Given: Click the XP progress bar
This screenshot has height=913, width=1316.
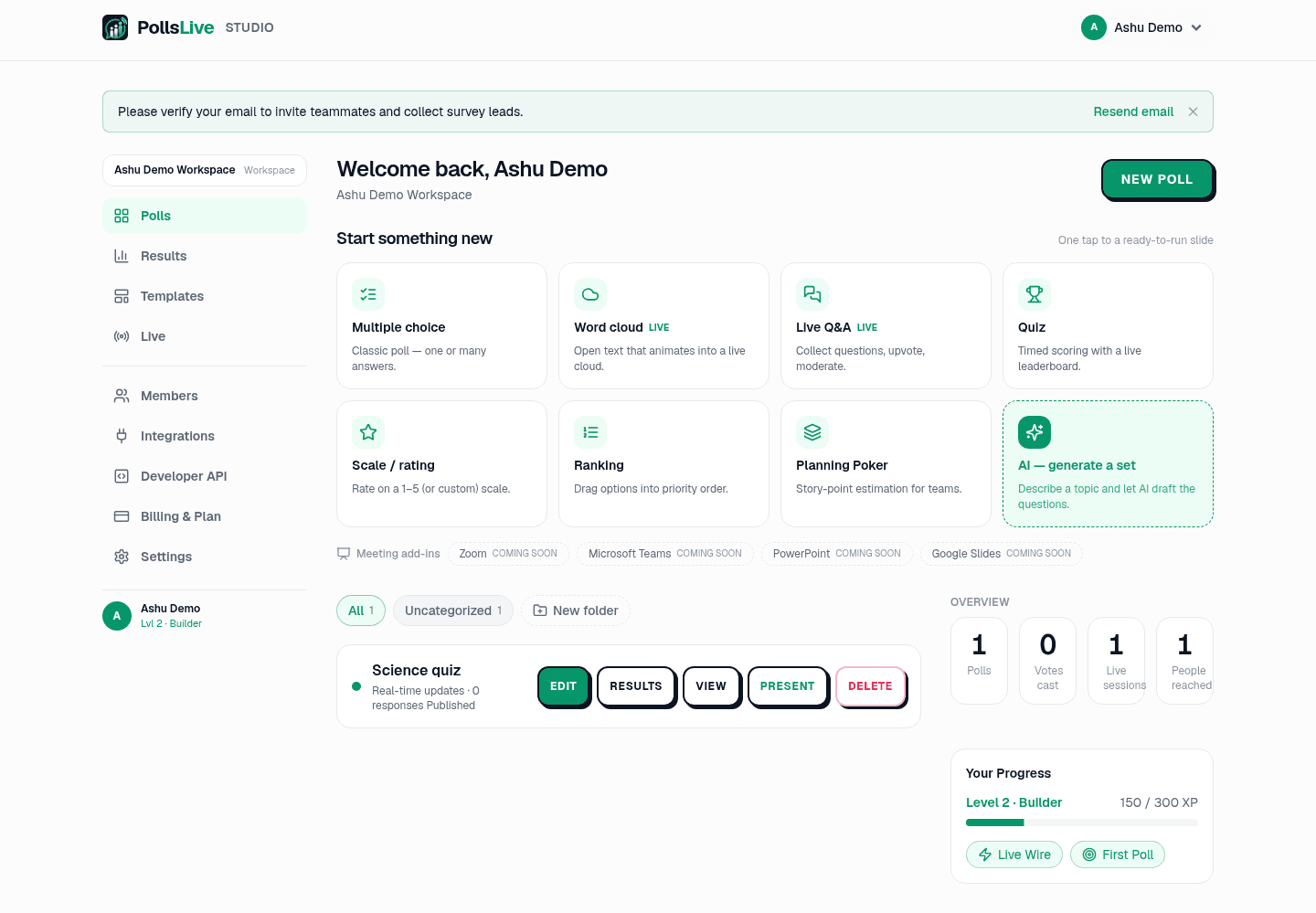Looking at the screenshot, I should coord(1082,823).
